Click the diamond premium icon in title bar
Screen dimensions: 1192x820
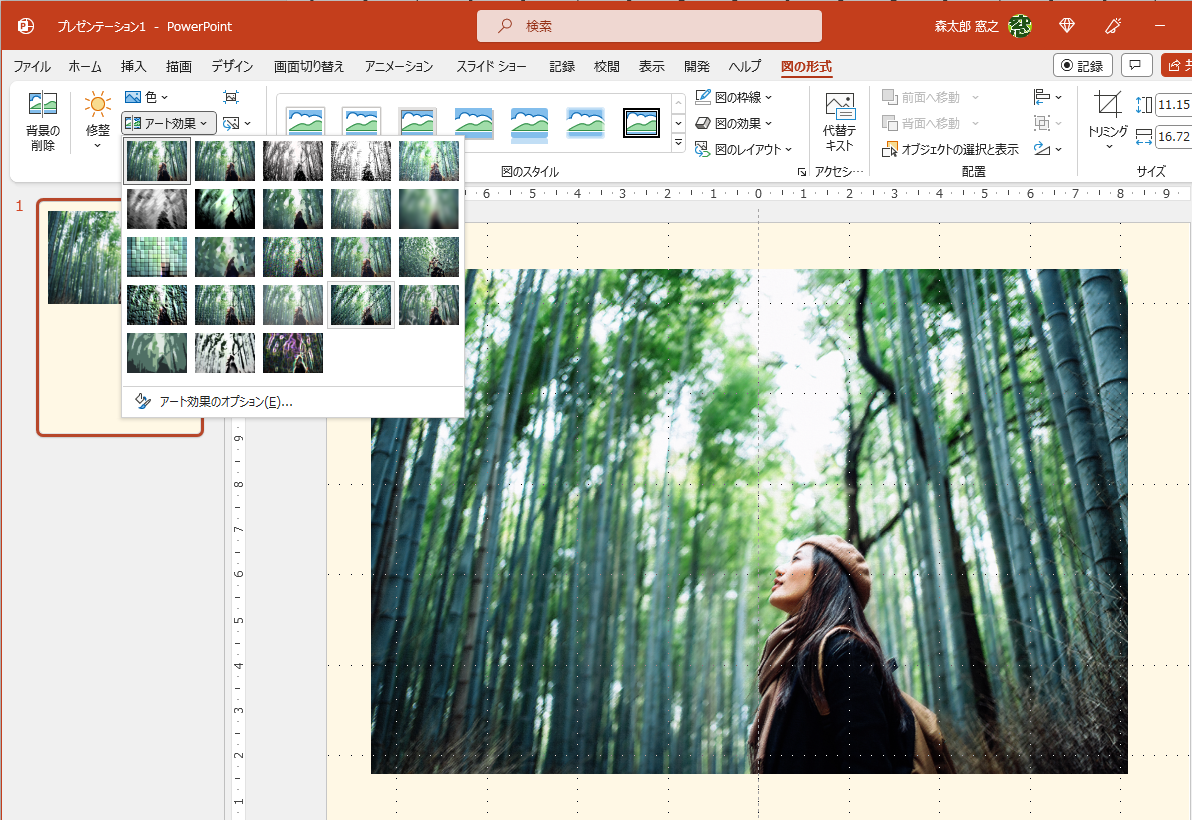tap(1067, 26)
